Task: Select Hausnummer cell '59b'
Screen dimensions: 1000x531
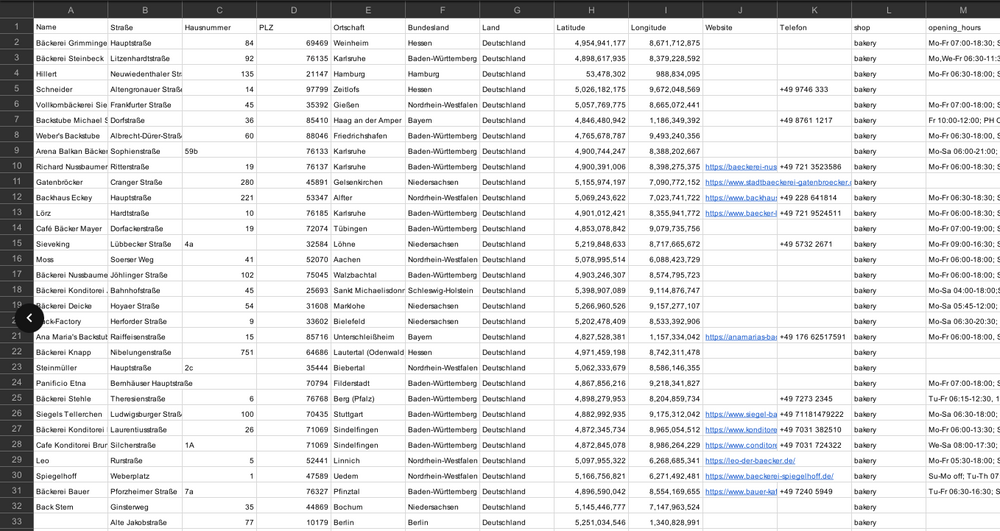Action: click(x=219, y=151)
